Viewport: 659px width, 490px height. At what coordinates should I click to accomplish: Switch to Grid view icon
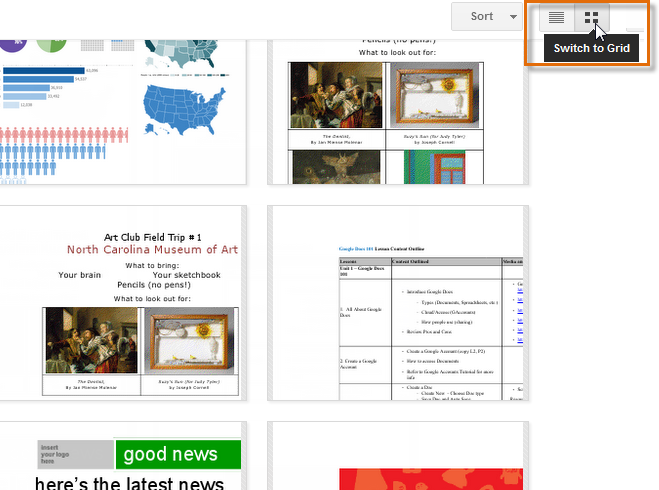[592, 18]
